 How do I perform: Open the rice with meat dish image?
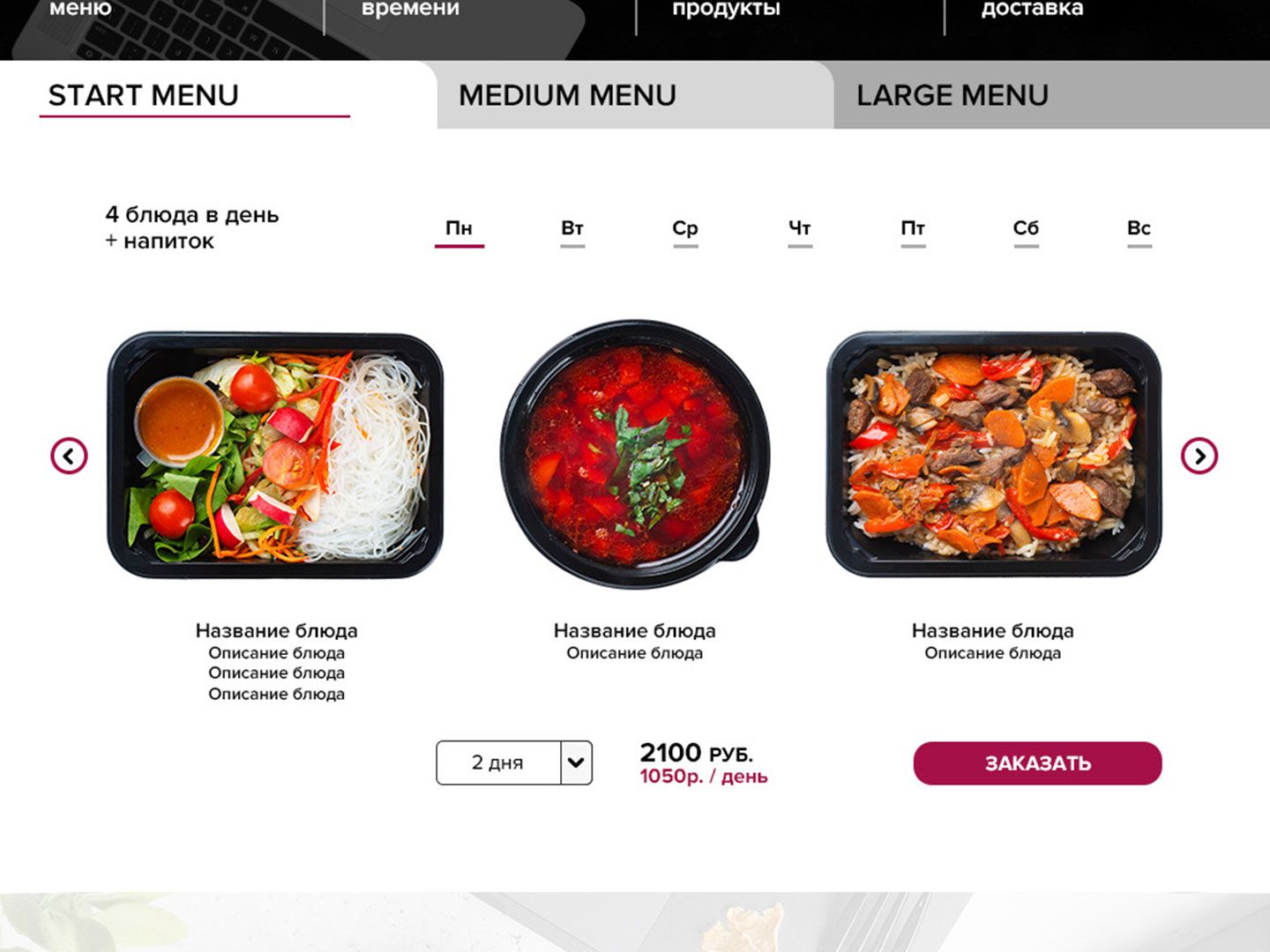point(994,454)
